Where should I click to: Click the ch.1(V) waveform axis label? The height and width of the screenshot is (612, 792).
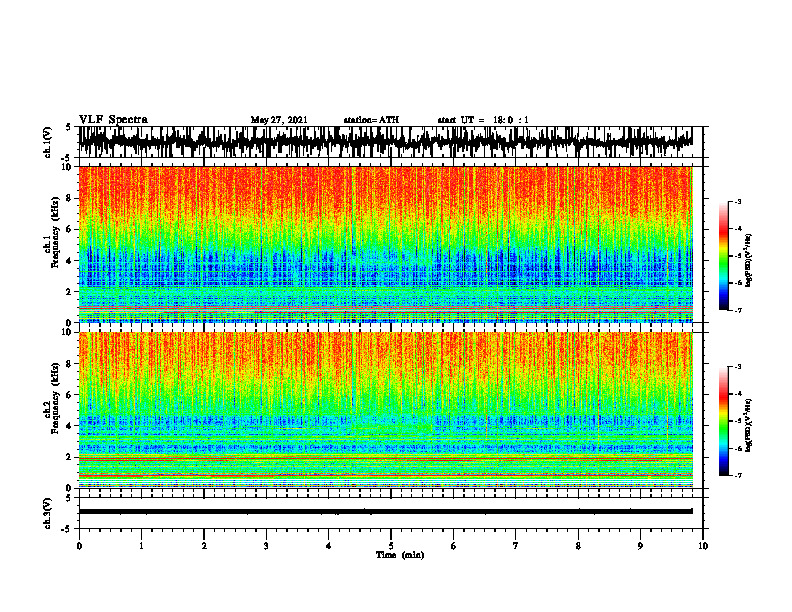pyautogui.click(x=48, y=142)
